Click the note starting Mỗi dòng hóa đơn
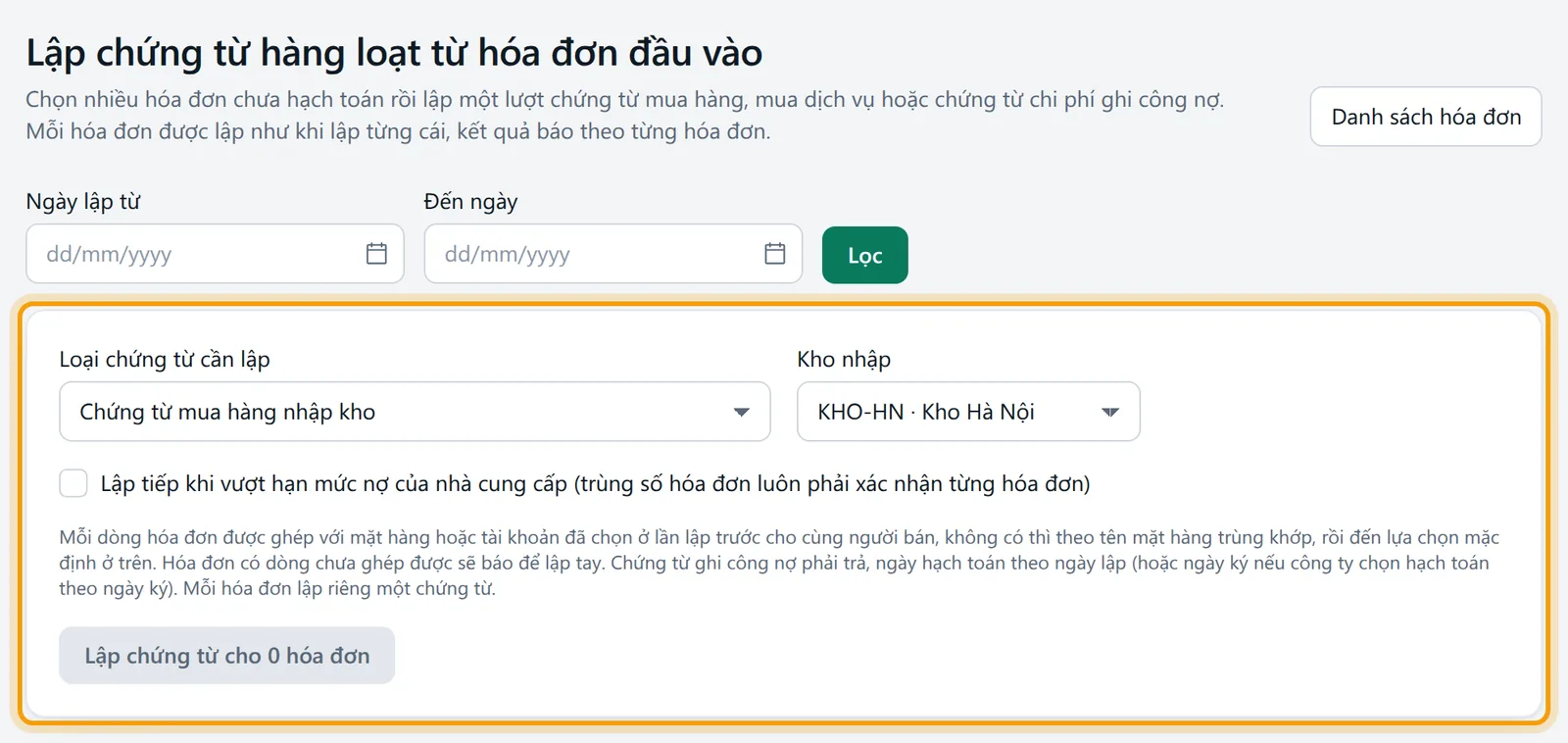Image resolution: width=1568 pixels, height=743 pixels. click(779, 563)
